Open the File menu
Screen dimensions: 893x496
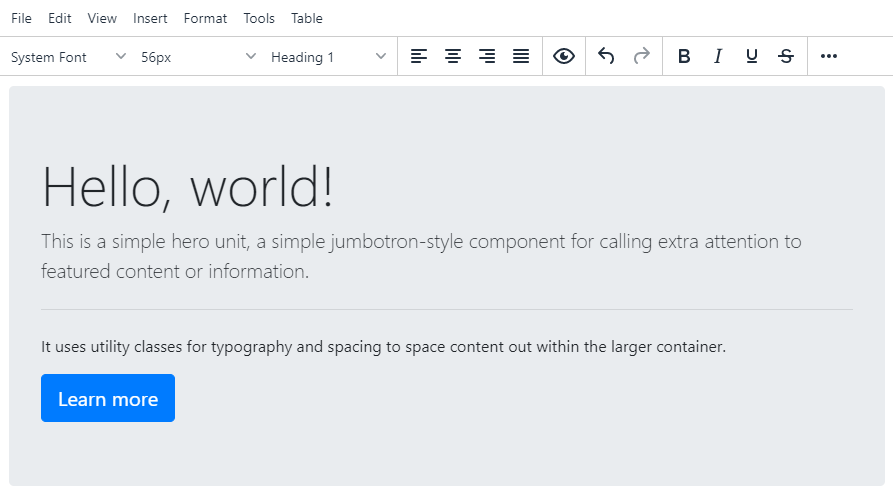22,18
